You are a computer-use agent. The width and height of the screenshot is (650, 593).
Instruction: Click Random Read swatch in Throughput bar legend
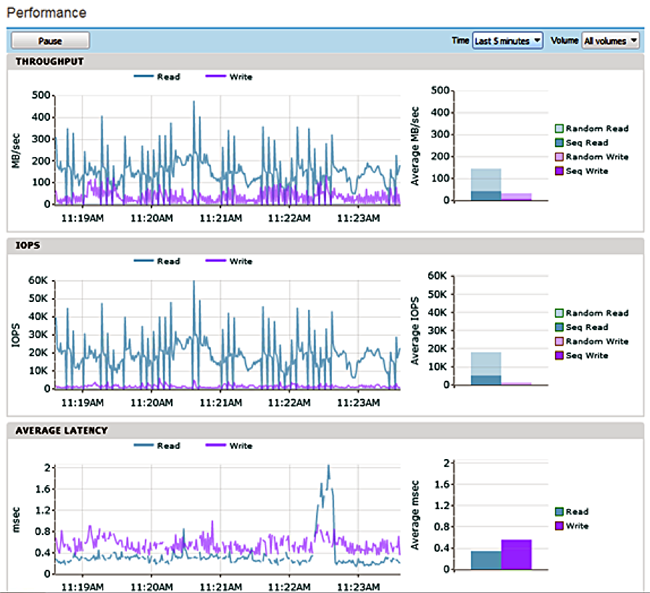(x=560, y=129)
